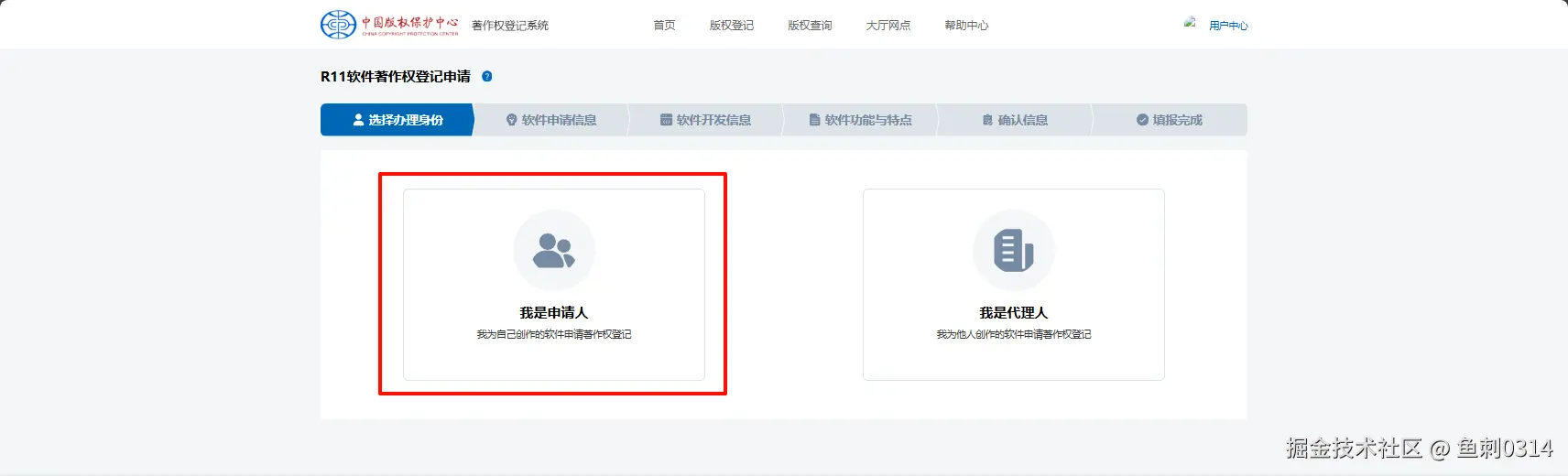Click the text 我为他人创作的软件申请著作权登记
1568x476 pixels.
[1014, 334]
